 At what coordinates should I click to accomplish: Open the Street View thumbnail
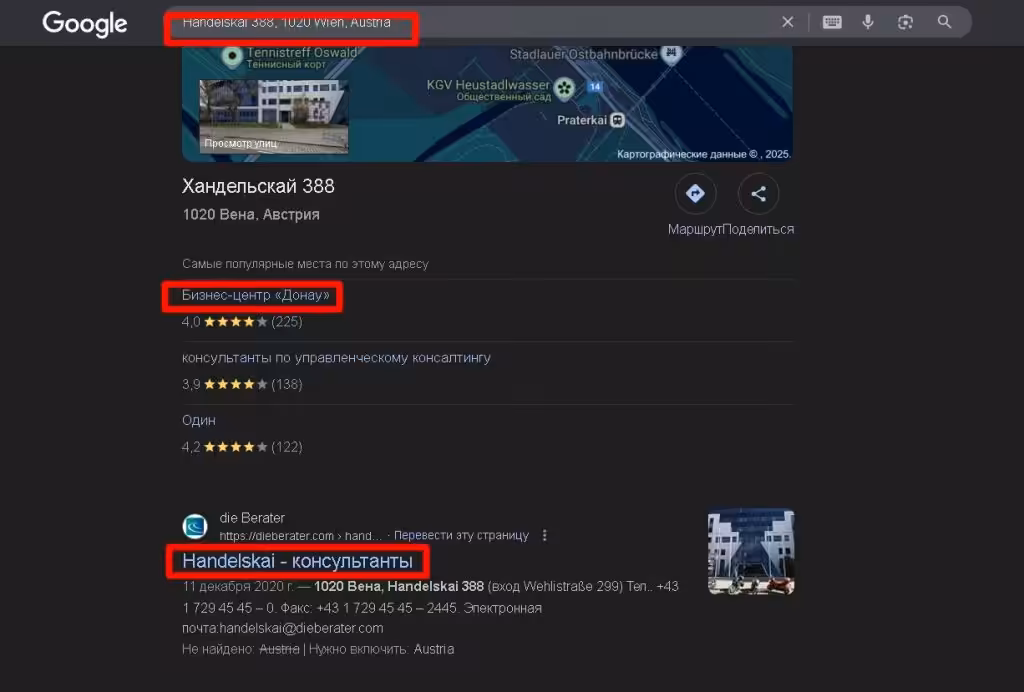point(274,116)
